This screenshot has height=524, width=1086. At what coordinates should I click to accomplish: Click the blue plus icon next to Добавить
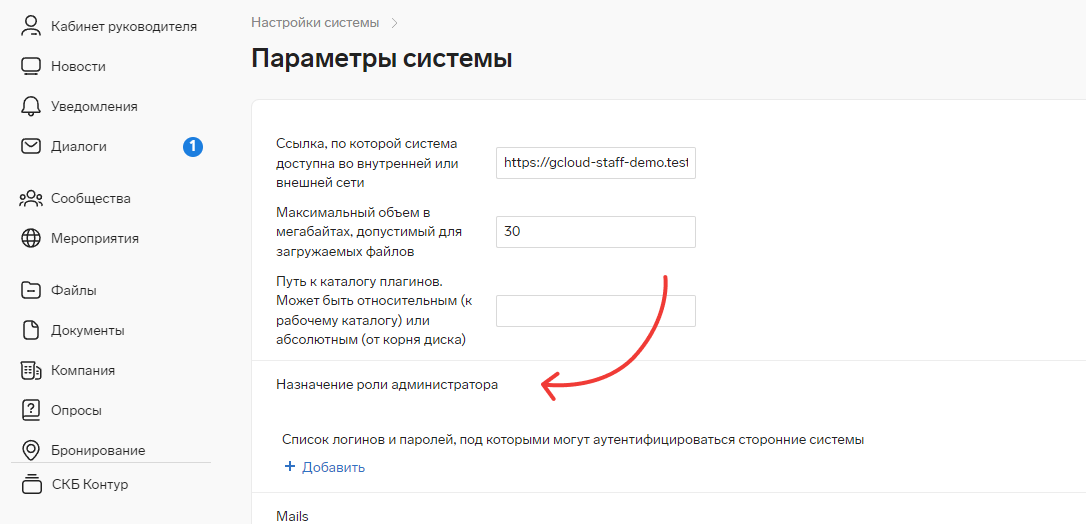(290, 467)
